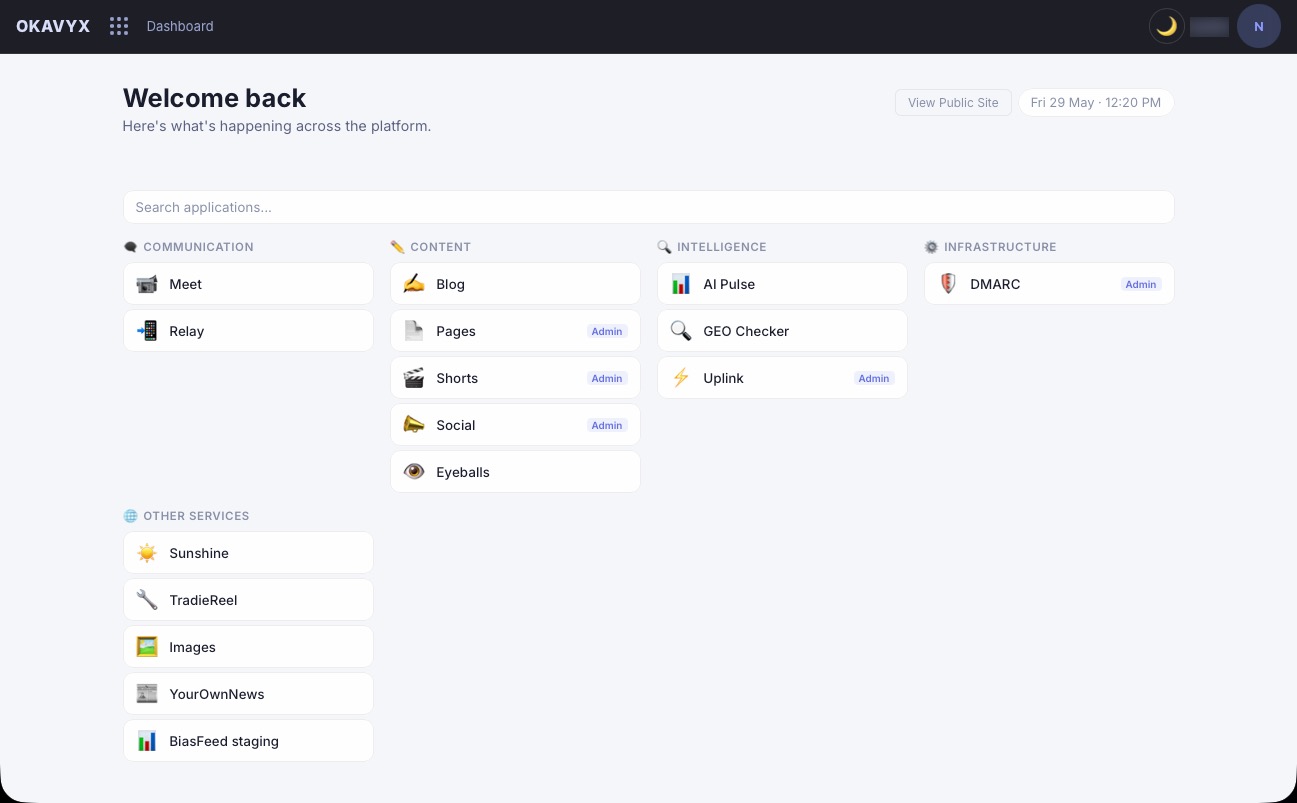Click the Fri 29 May date pill
Image resolution: width=1297 pixels, height=803 pixels.
pos(1096,102)
